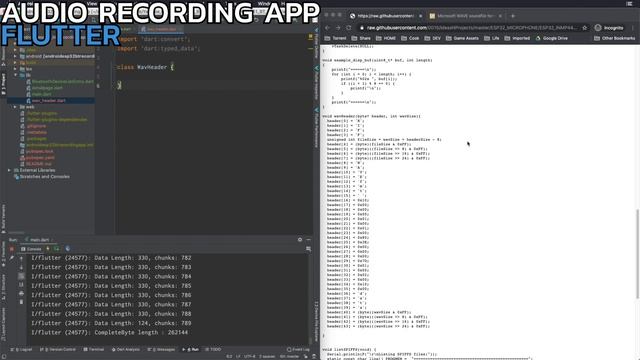This screenshot has height=360, width=640.
Task: Open the Version Control tool window
Action: point(58,349)
